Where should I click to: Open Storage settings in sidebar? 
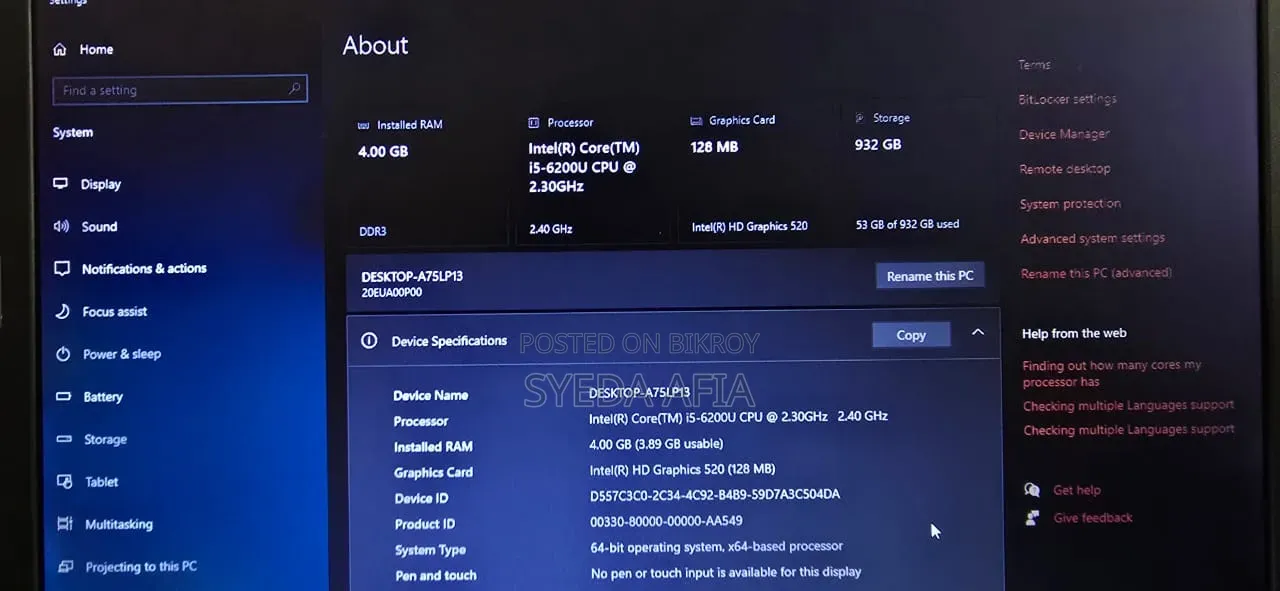[105, 440]
